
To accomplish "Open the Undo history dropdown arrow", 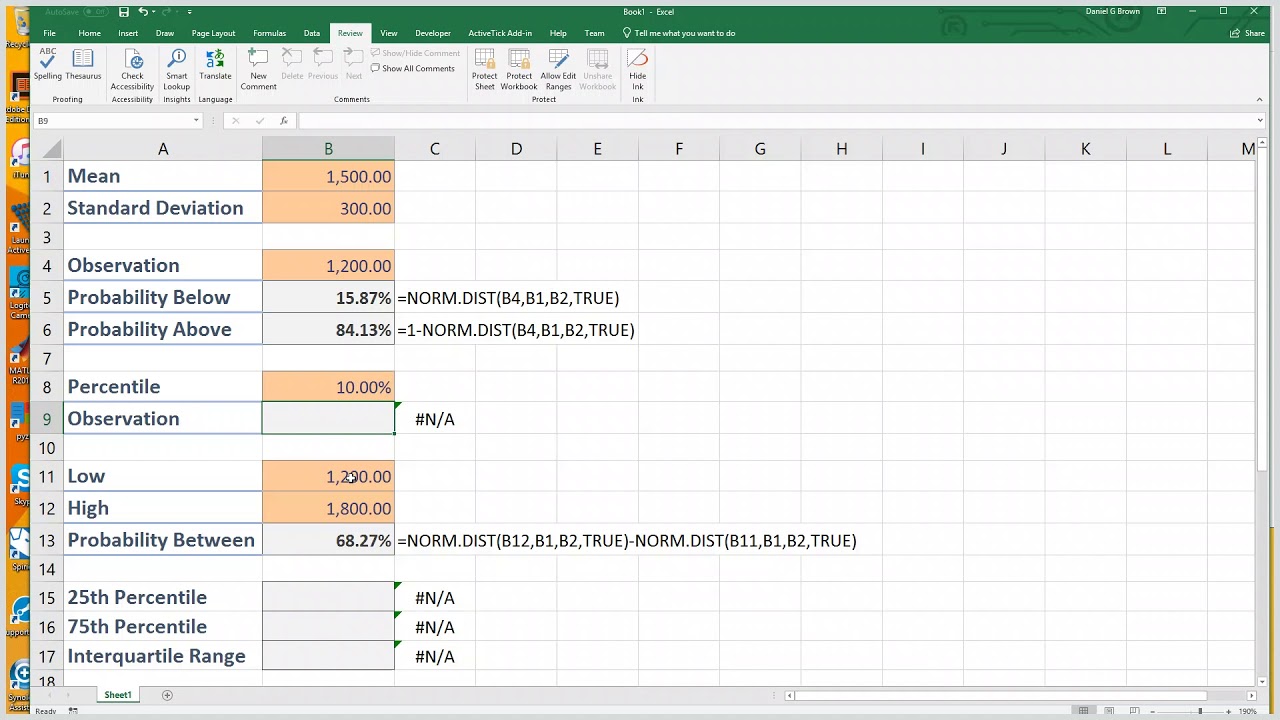I will pyautogui.click(x=154, y=12).
